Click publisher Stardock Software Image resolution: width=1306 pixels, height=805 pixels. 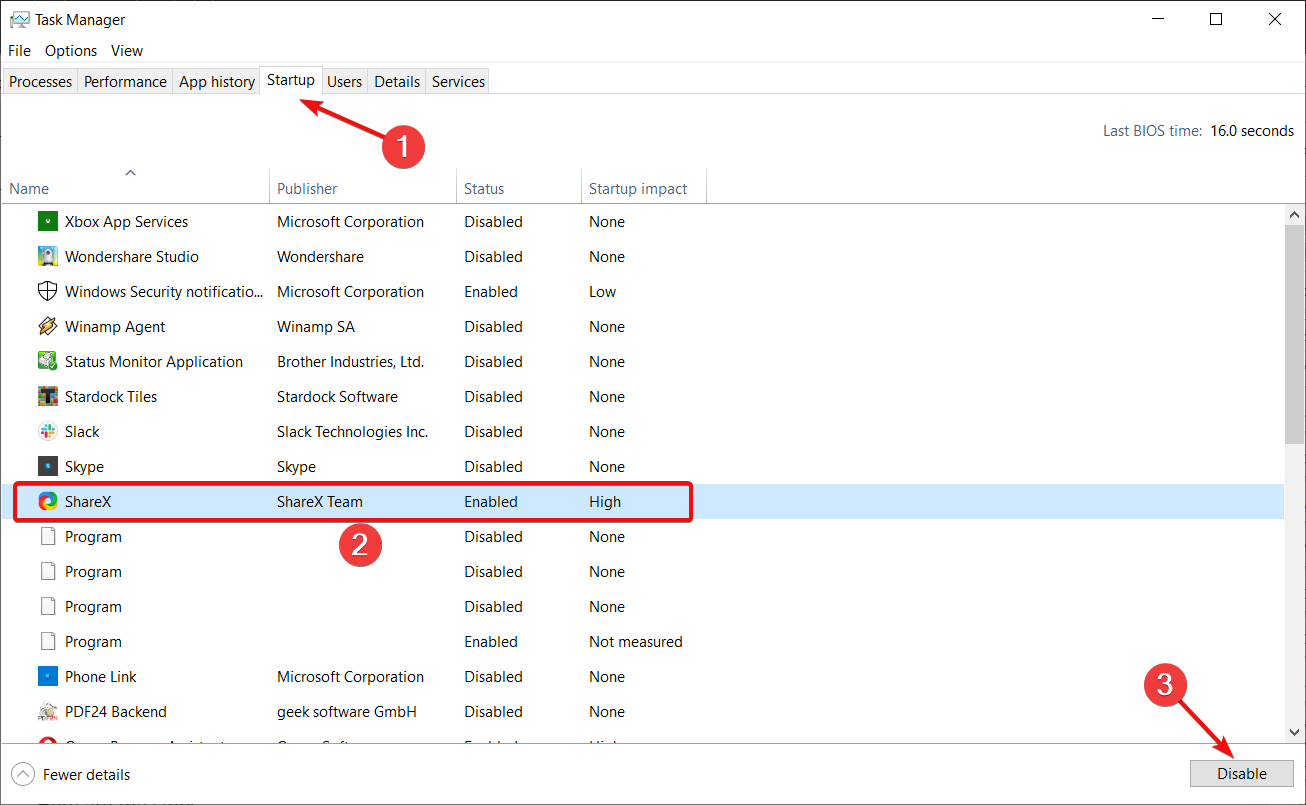pyautogui.click(x=337, y=397)
